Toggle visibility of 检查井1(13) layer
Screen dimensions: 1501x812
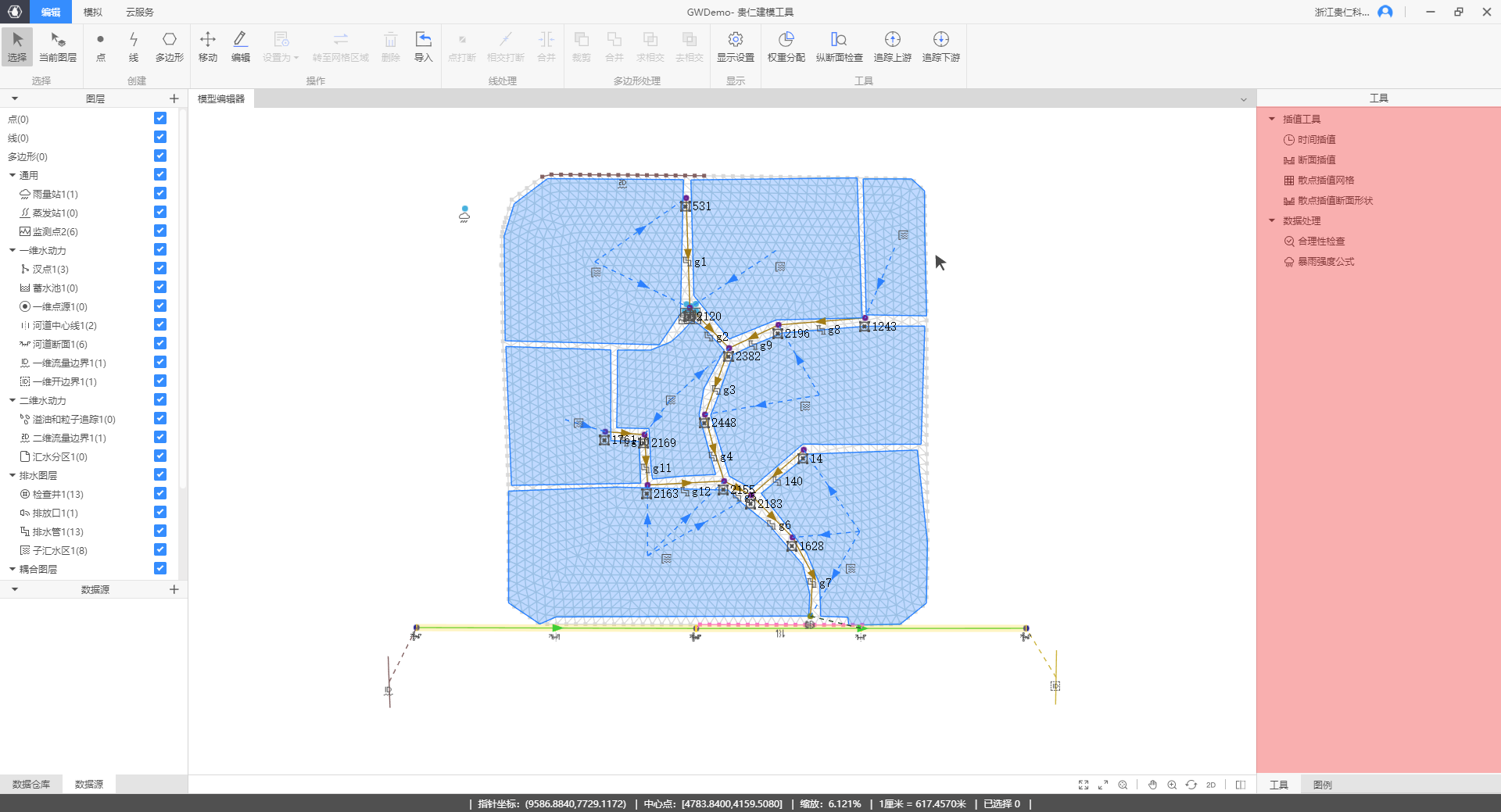point(160,494)
